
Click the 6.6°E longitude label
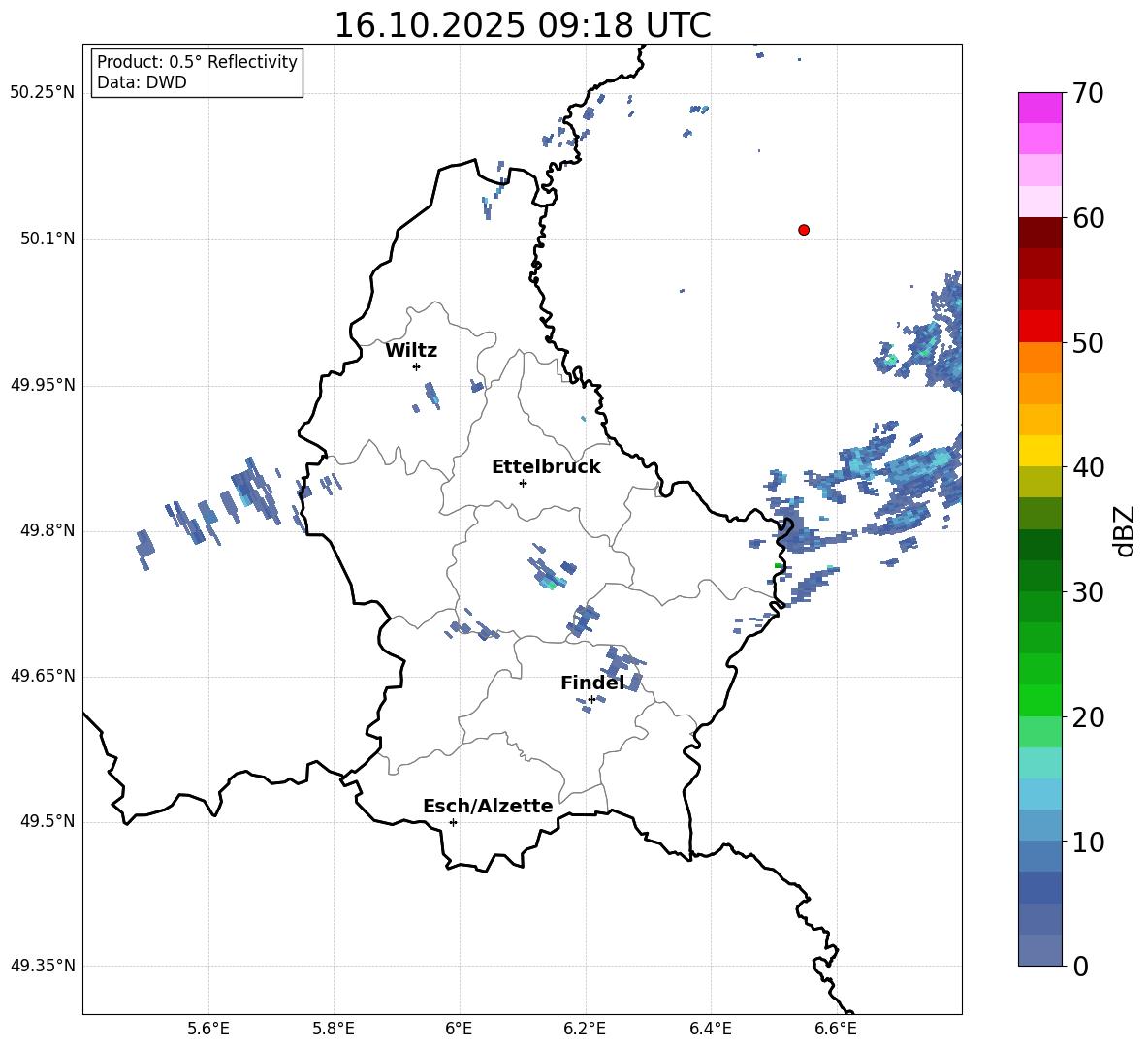(836, 1029)
